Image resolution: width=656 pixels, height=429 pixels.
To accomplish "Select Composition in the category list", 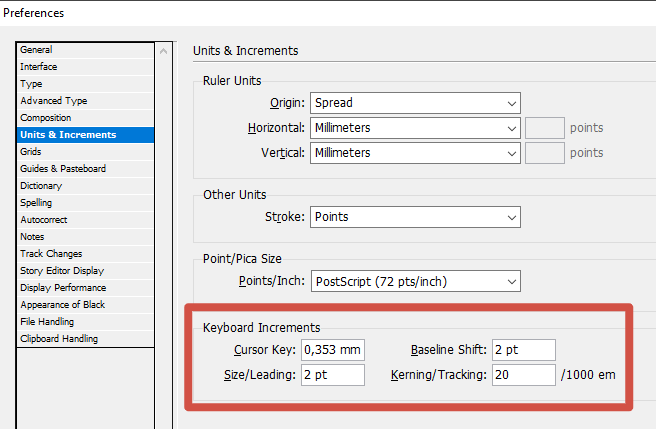I will pyautogui.click(x=46, y=118).
